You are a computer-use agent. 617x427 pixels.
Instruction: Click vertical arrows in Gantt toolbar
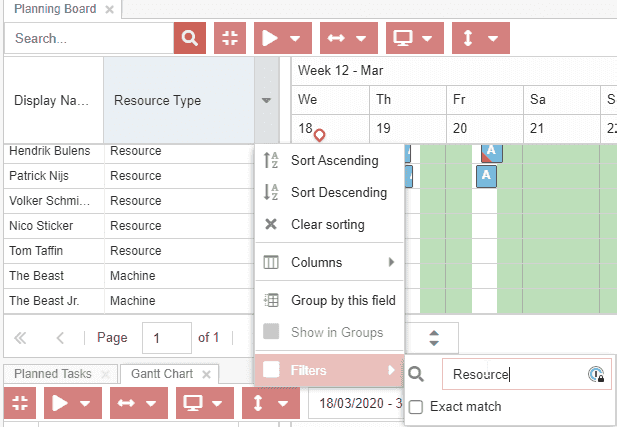pos(258,403)
